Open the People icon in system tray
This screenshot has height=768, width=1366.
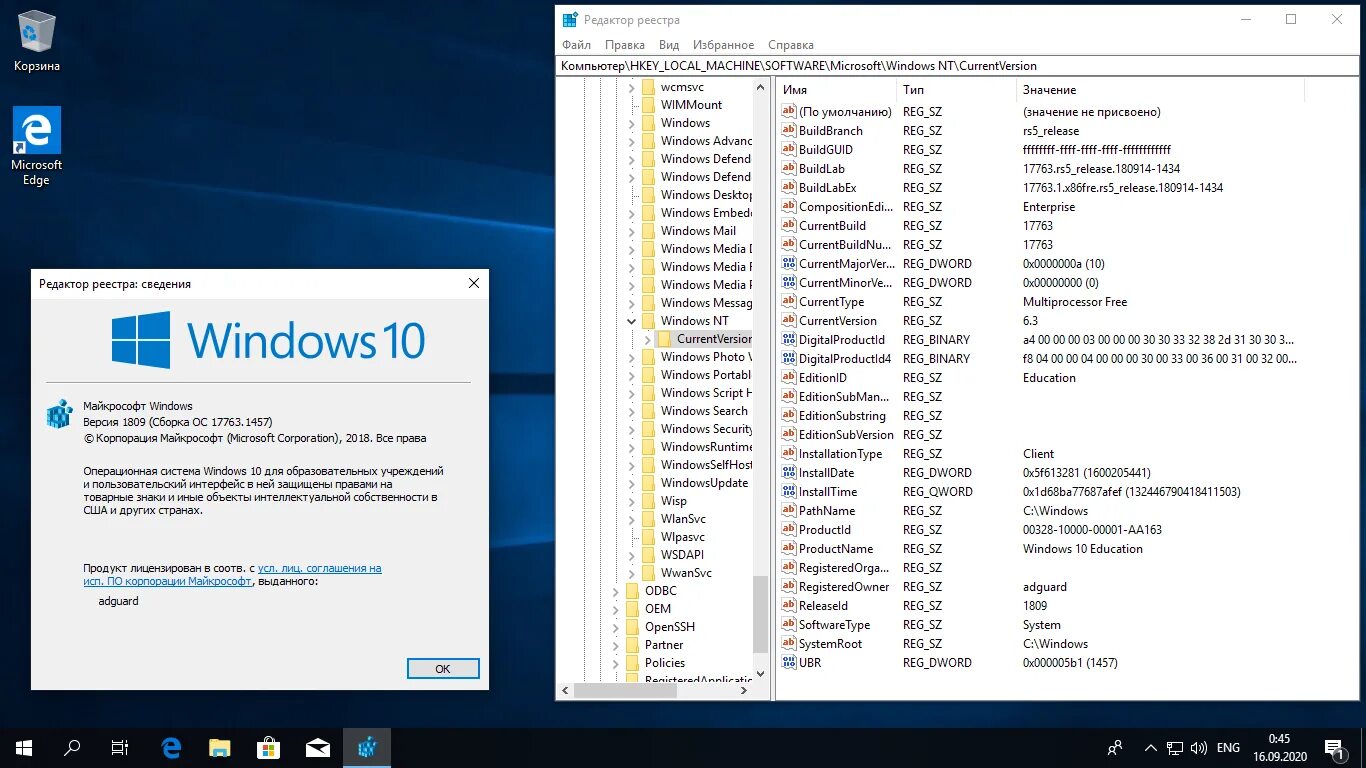click(x=1115, y=747)
